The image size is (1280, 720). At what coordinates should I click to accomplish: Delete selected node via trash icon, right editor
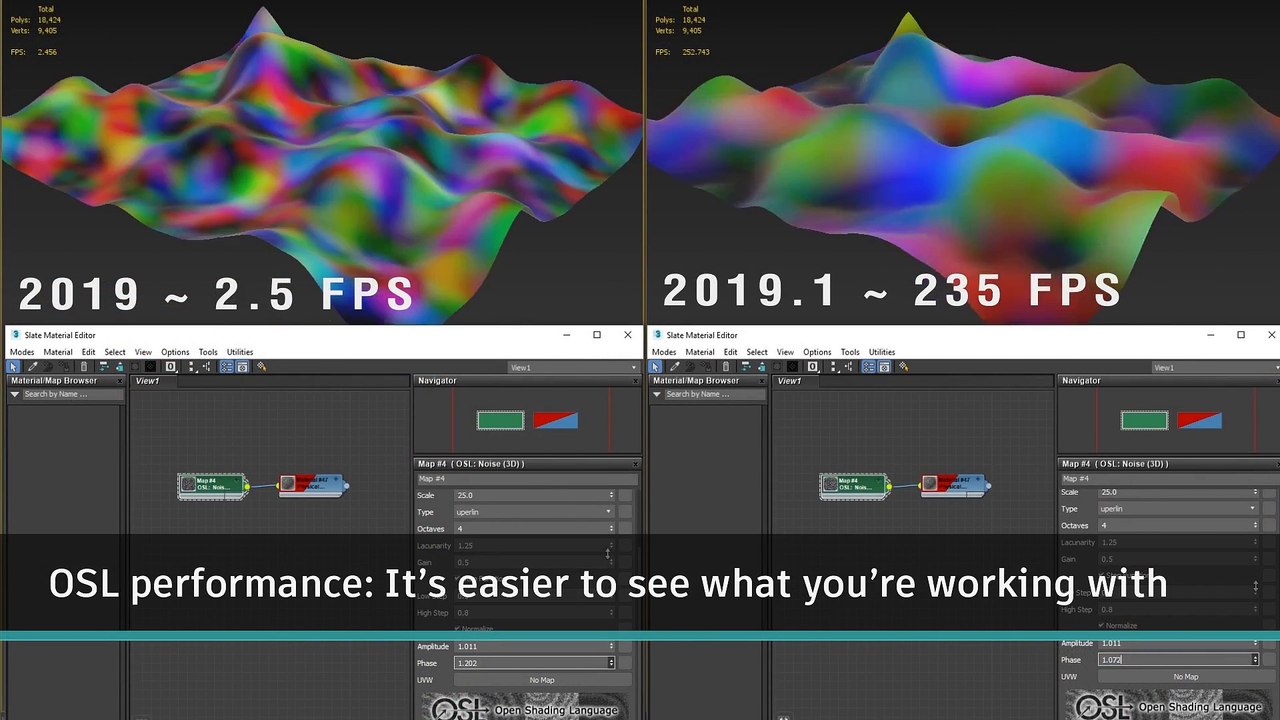coord(726,367)
